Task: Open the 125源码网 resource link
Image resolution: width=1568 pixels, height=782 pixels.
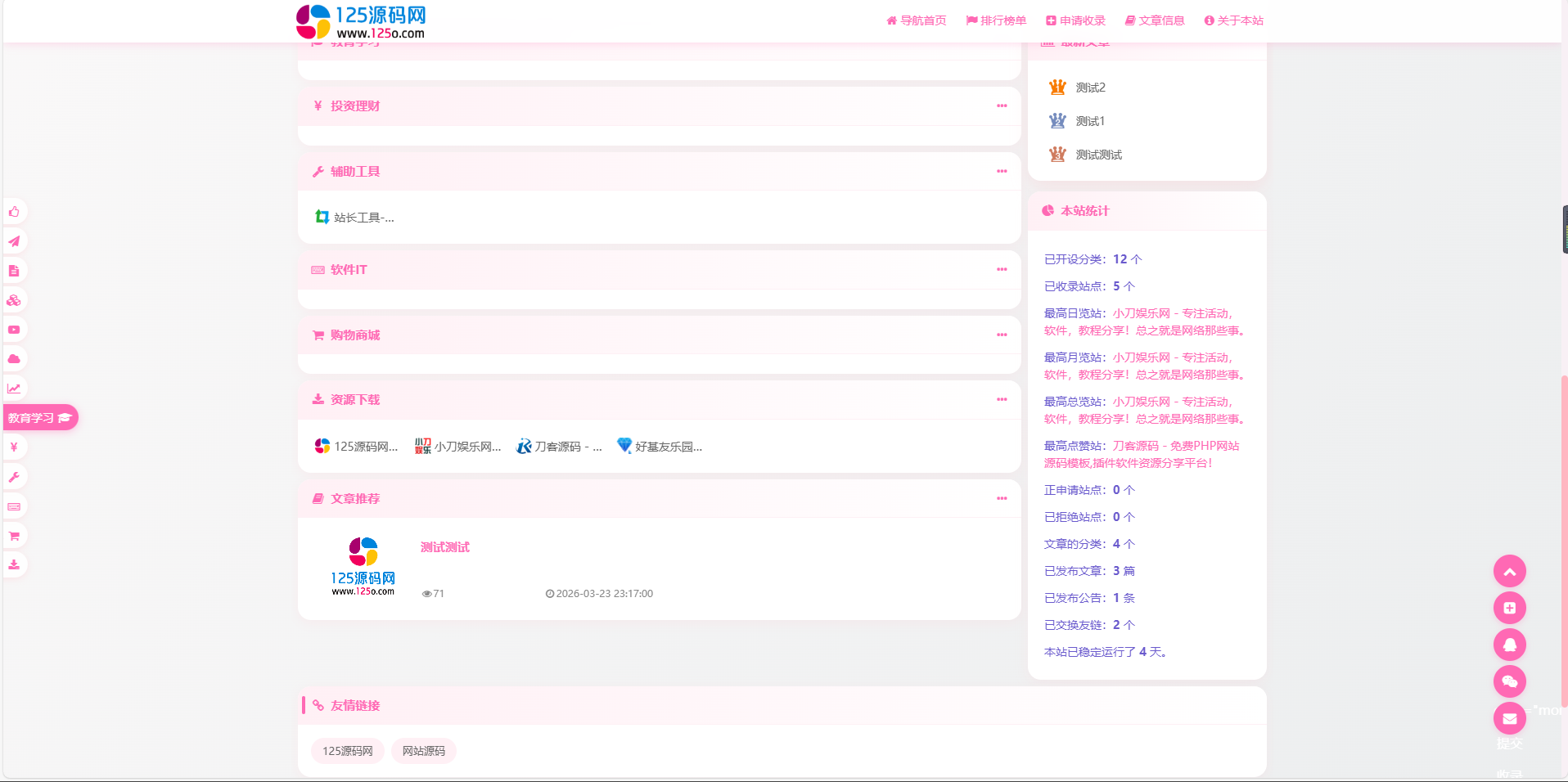Action: click(357, 447)
